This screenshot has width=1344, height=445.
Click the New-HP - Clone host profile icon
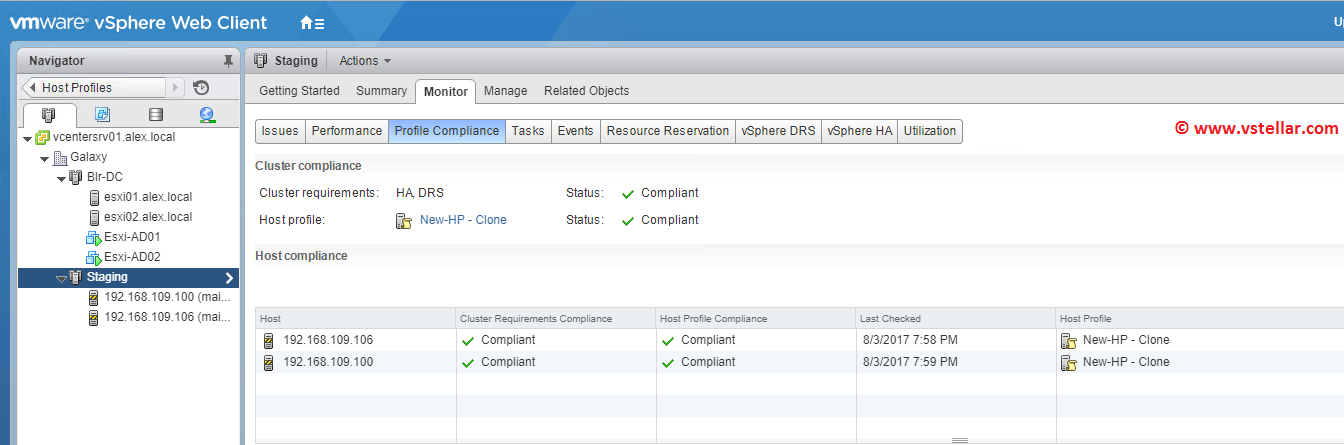pyautogui.click(x=403, y=220)
